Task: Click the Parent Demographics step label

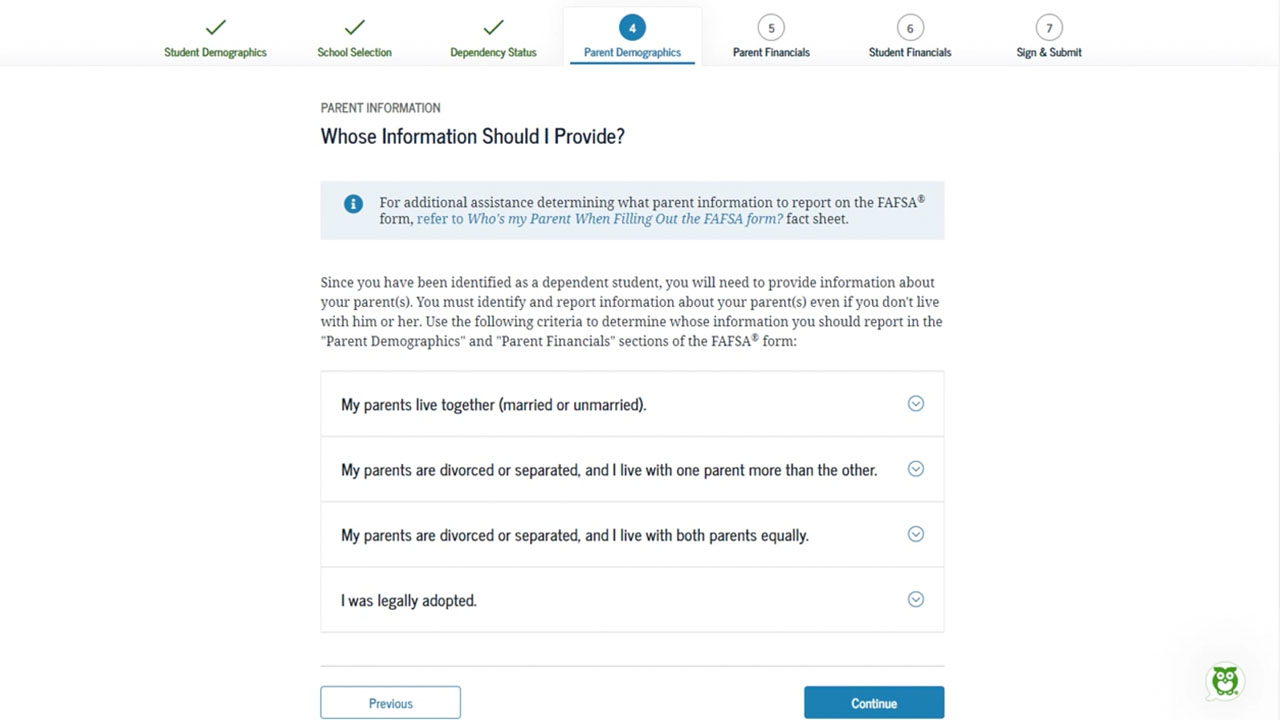Action: (632, 53)
